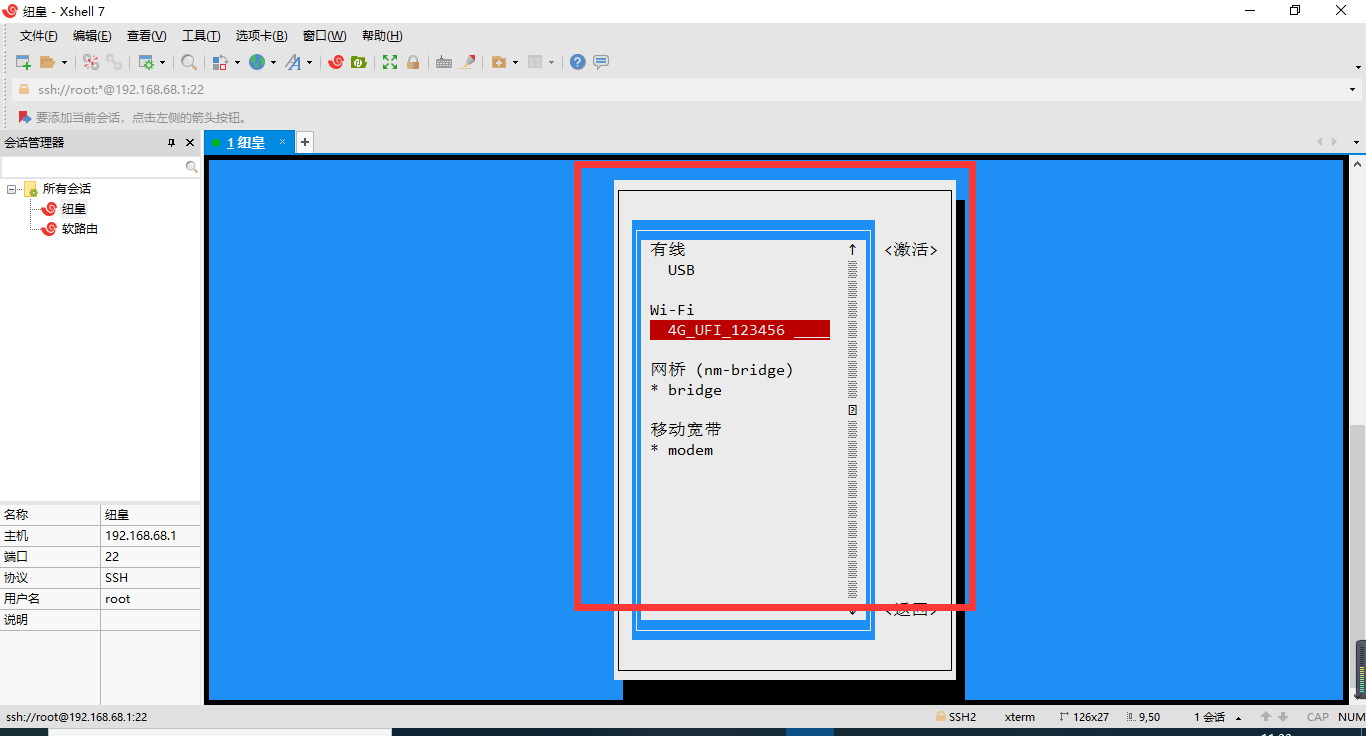Expand the Encoding globe dropdown arrow
The width and height of the screenshot is (1366, 736).
pyautogui.click(x=273, y=62)
